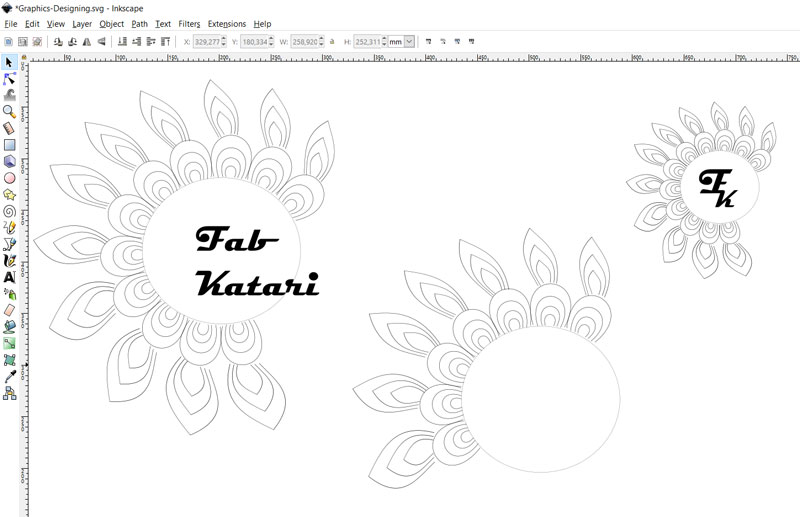Screen dimensions: 800x517
Task: Select the Spiral tool
Action: (9, 211)
